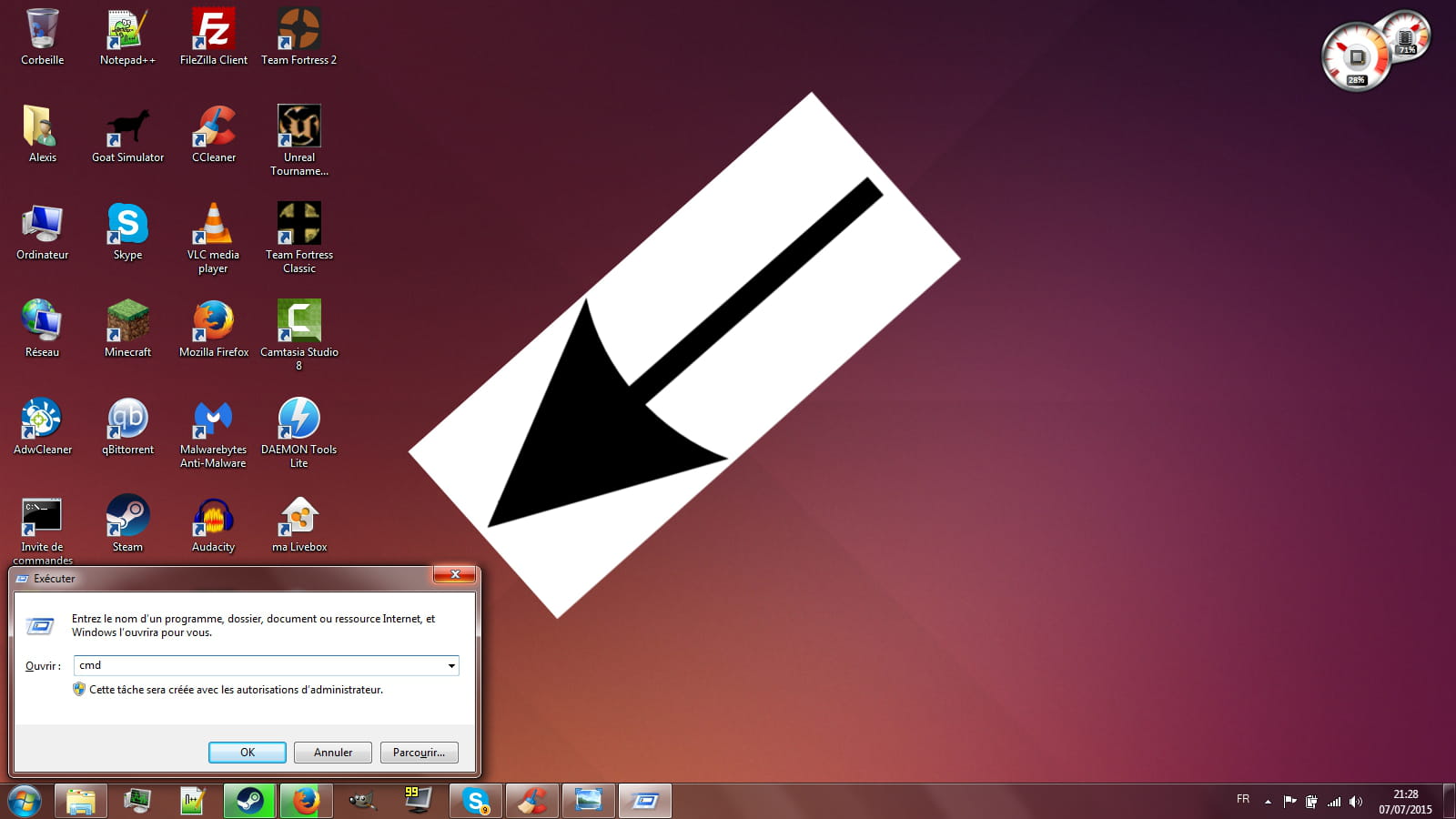This screenshot has width=1456, height=819.
Task: Click the Parcourir... button
Action: pyautogui.click(x=419, y=753)
